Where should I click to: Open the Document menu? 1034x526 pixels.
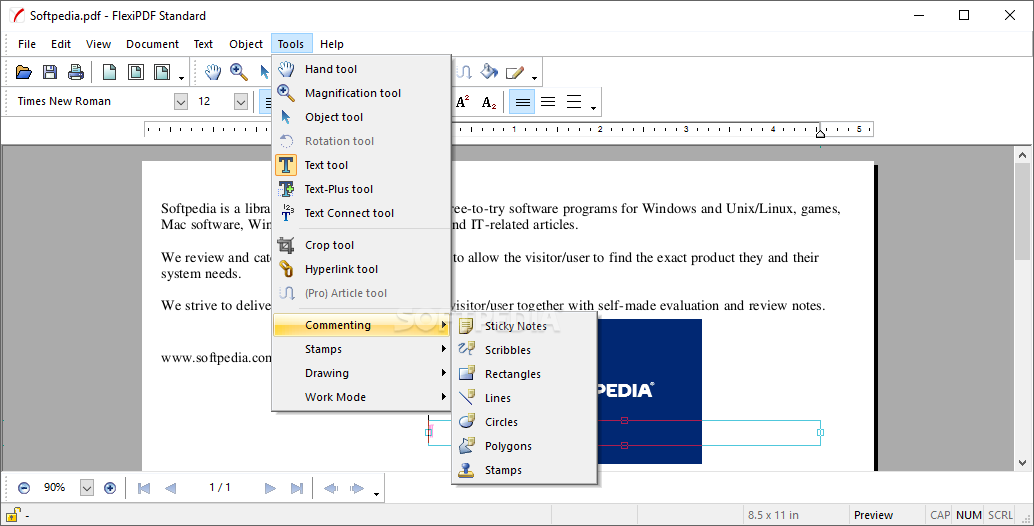point(152,44)
